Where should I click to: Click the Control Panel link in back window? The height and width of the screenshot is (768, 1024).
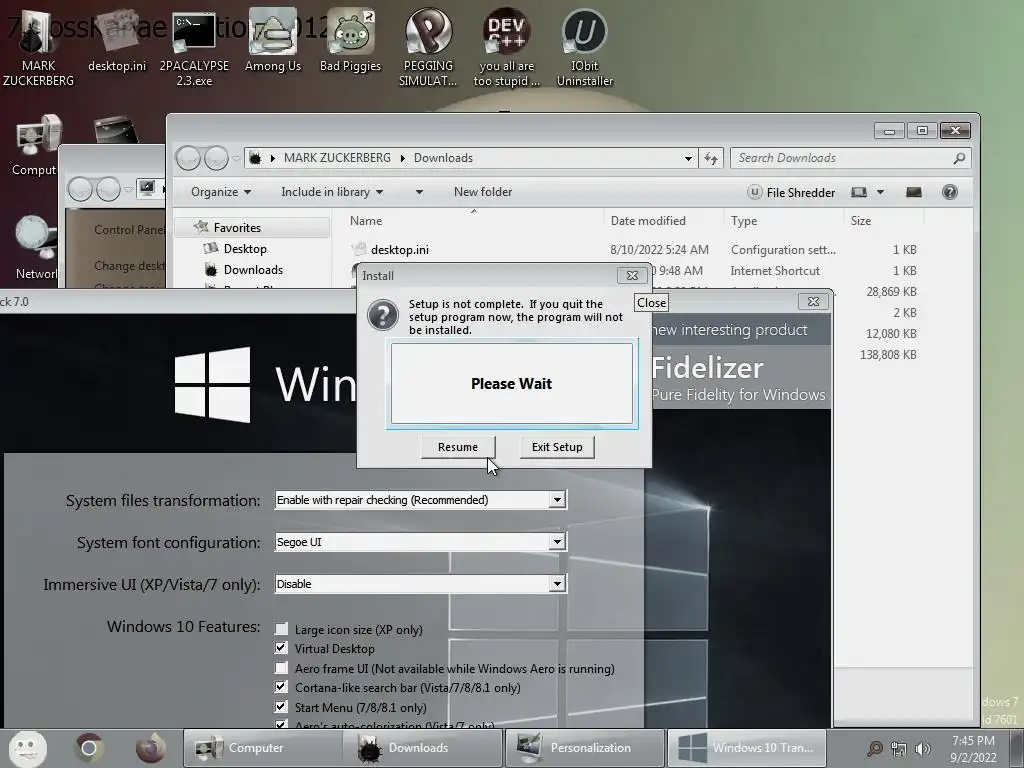click(x=129, y=230)
